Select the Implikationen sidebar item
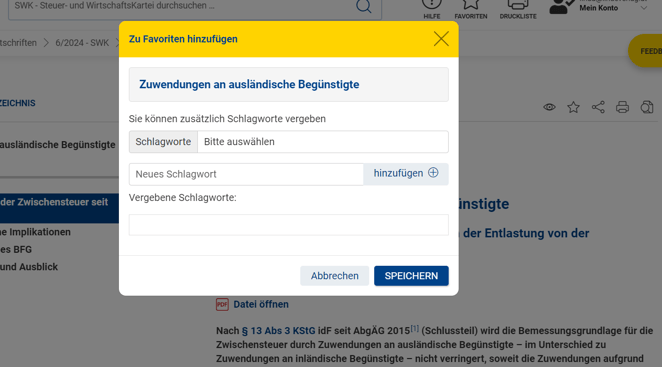The width and height of the screenshot is (662, 367). pos(35,232)
